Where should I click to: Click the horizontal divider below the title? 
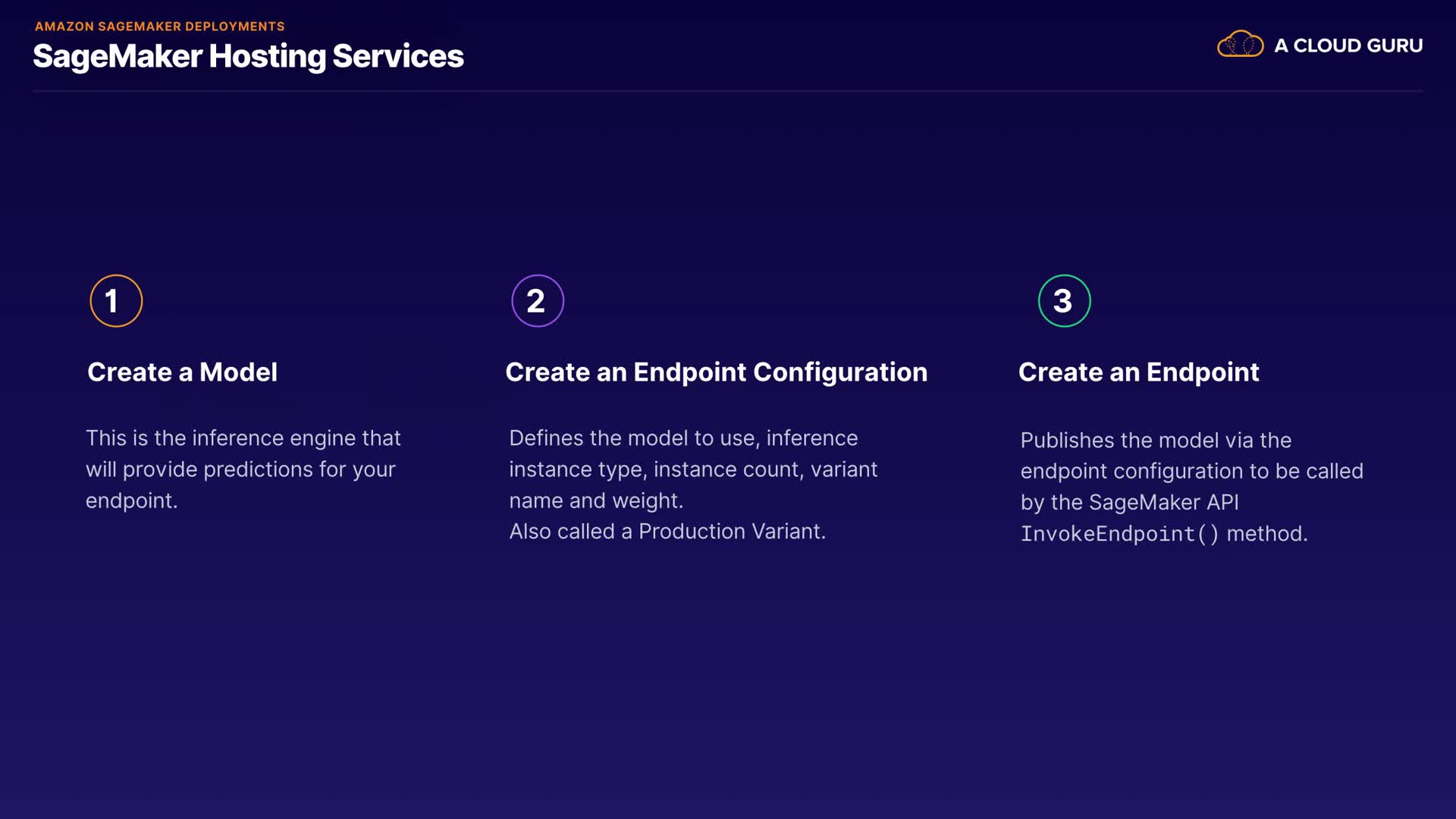pos(728,91)
